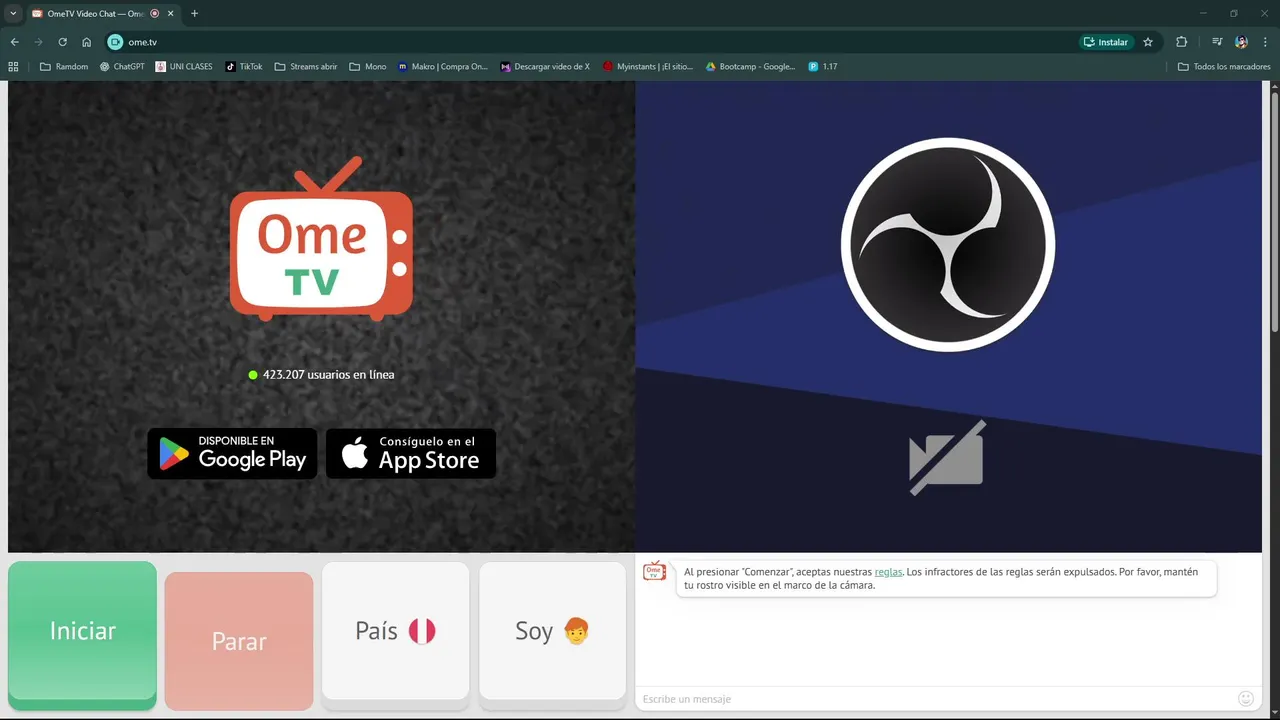Open the Mono bookmark folder

click(x=368, y=67)
